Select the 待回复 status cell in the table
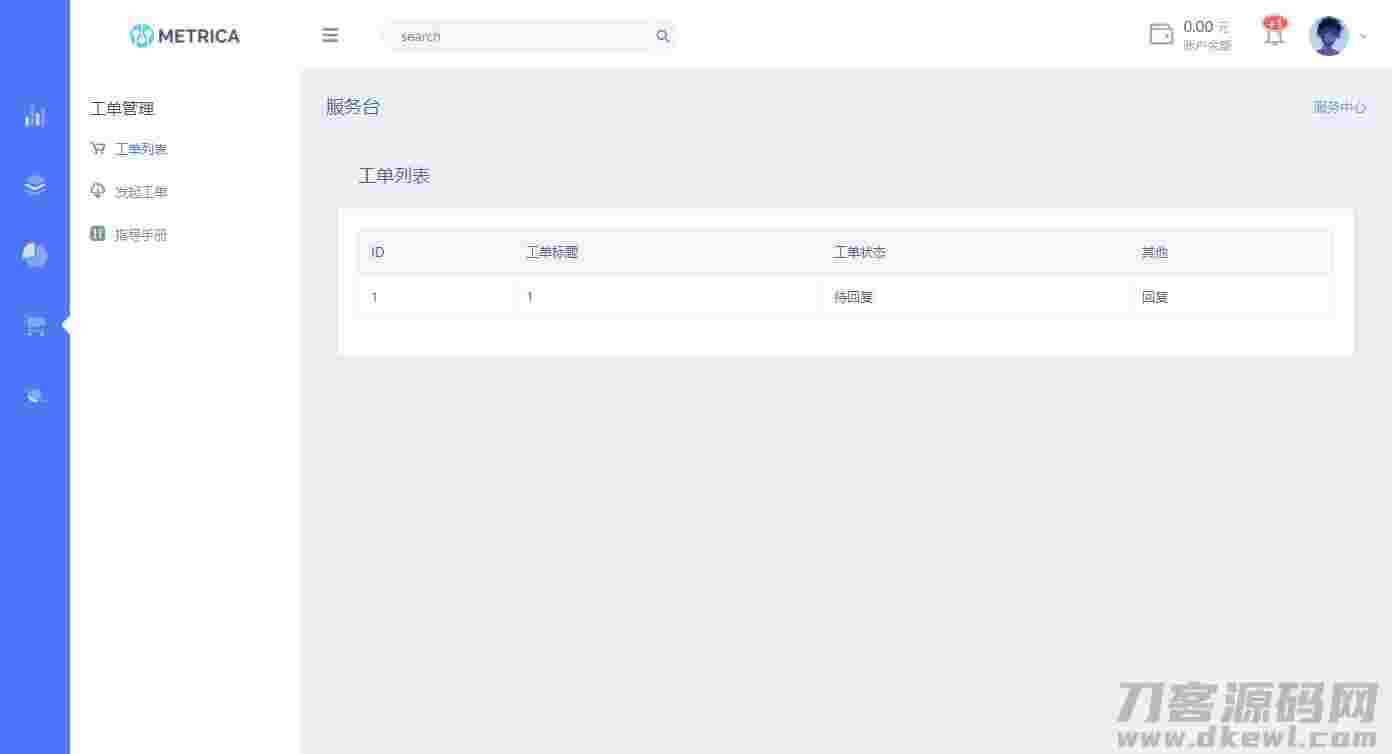Image resolution: width=1392 pixels, height=754 pixels. (852, 296)
